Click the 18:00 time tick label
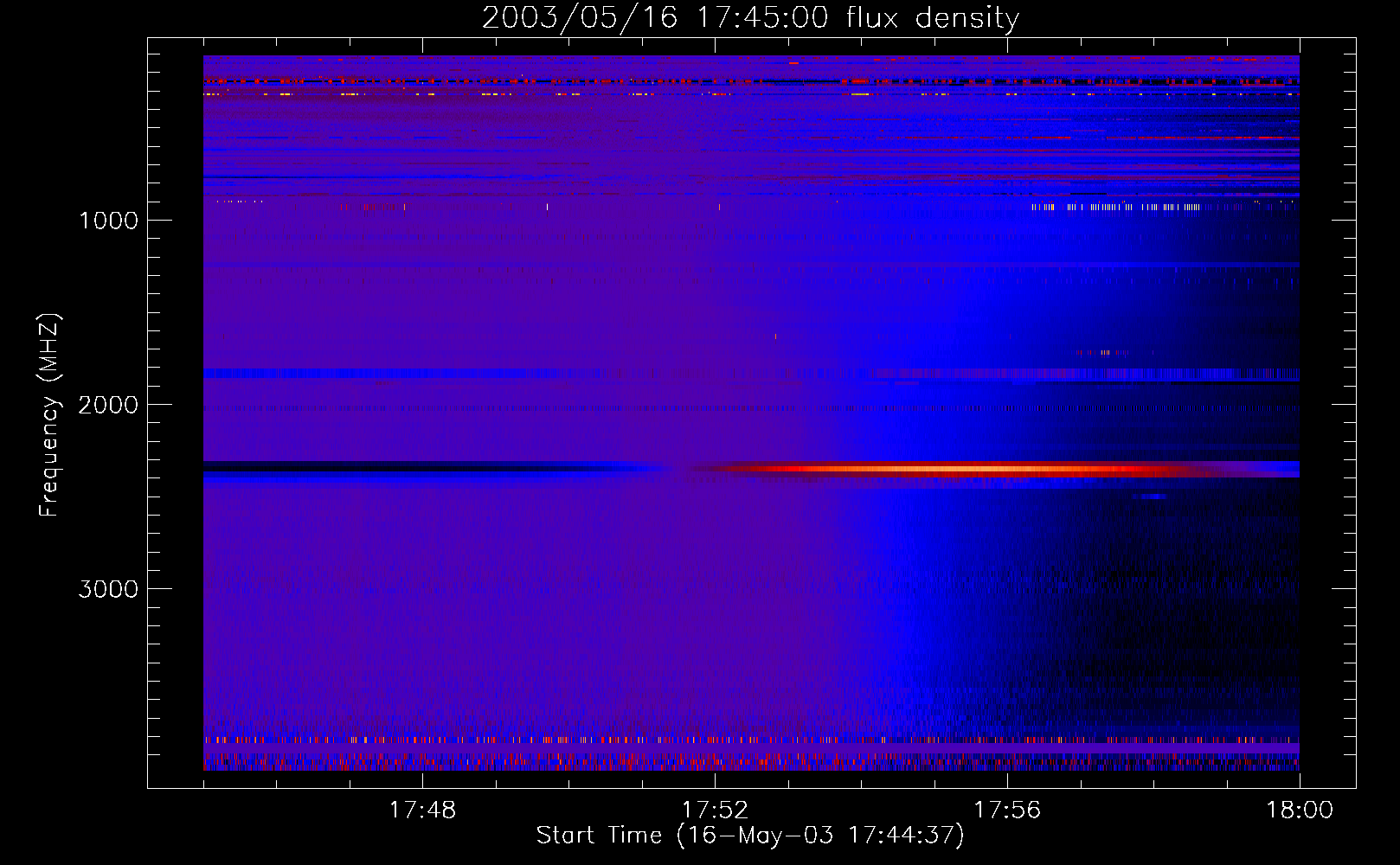Screen dimensions: 1400x865 (x=1300, y=811)
